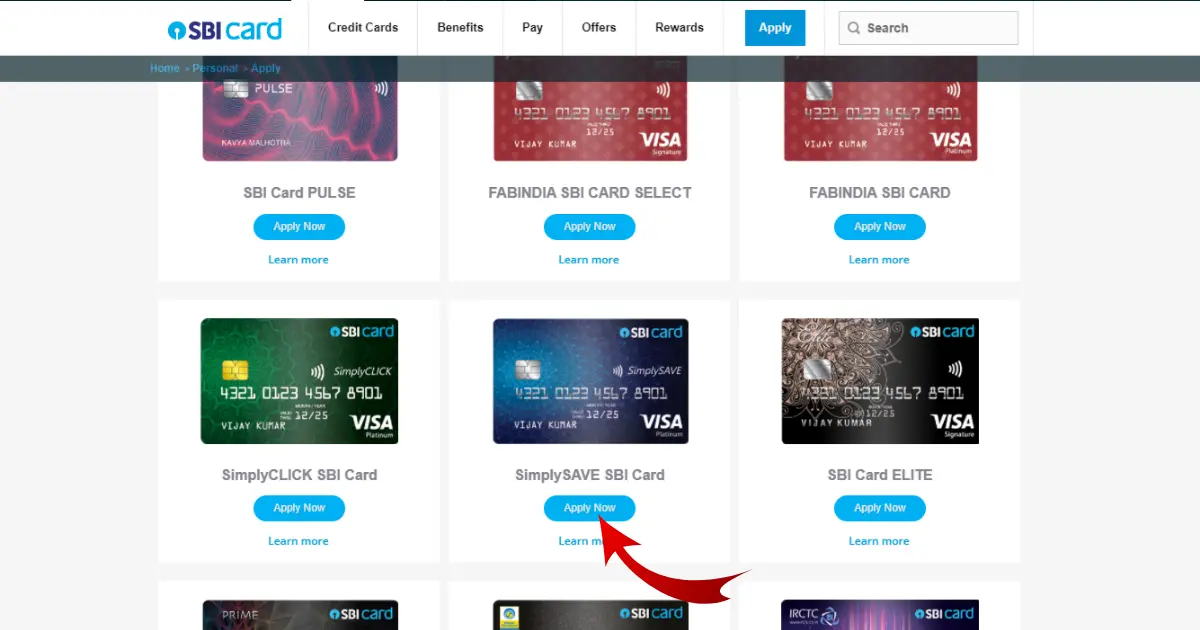The image size is (1200, 630).
Task: Learn more about SimplyCLICK SBI Card
Action: tap(298, 541)
